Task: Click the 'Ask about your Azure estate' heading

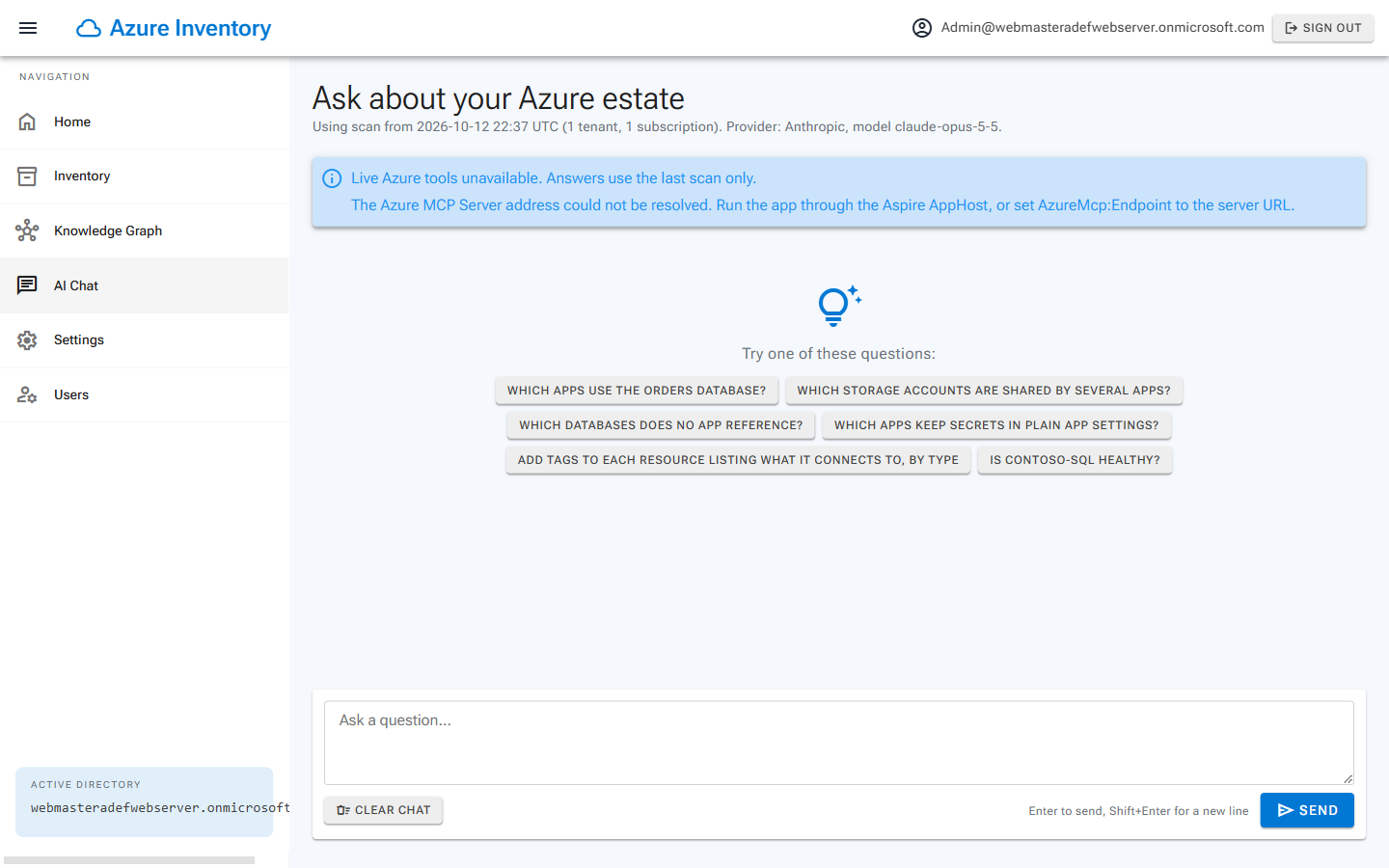Action: click(x=499, y=98)
